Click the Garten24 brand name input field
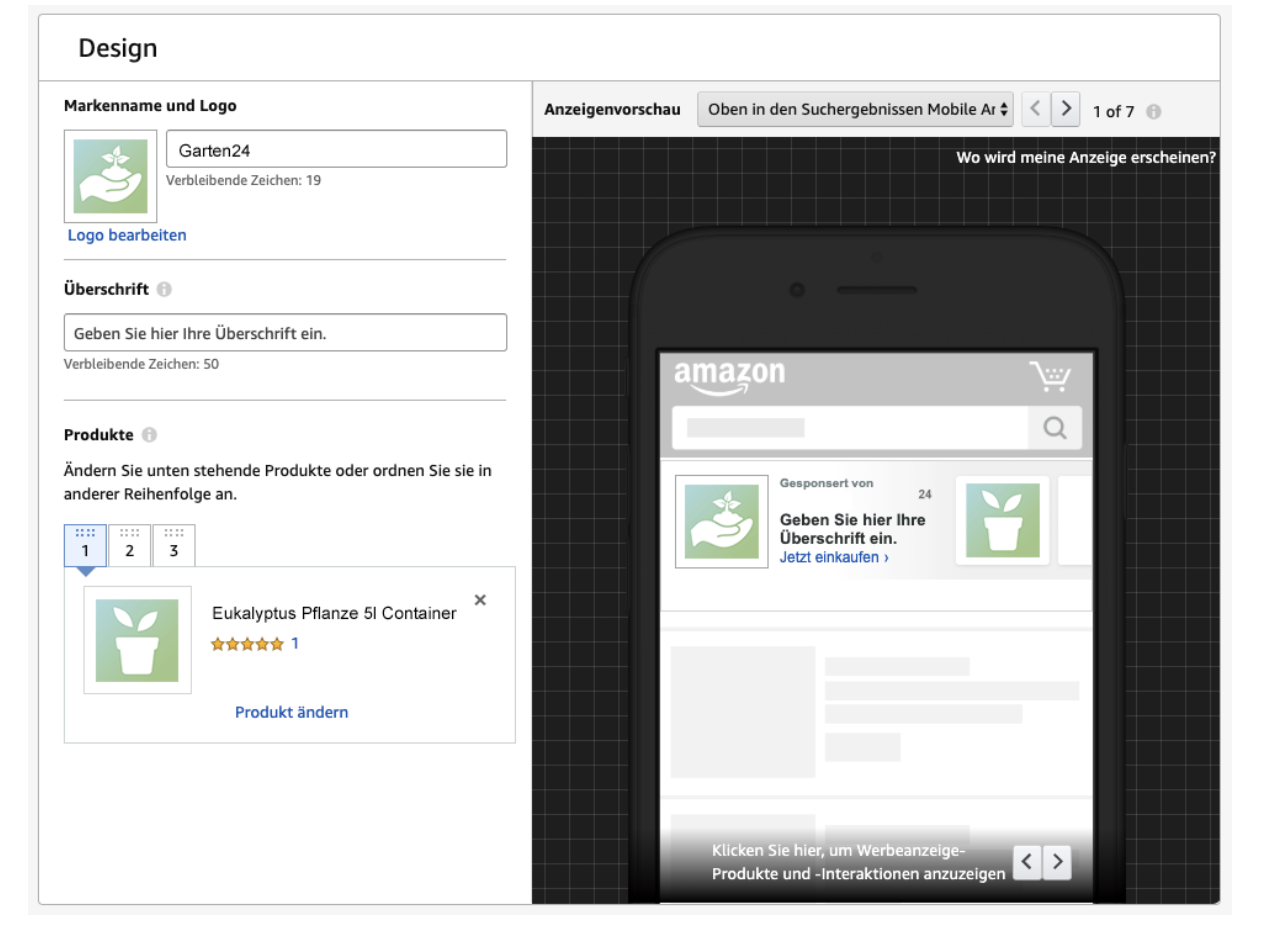 pos(336,148)
